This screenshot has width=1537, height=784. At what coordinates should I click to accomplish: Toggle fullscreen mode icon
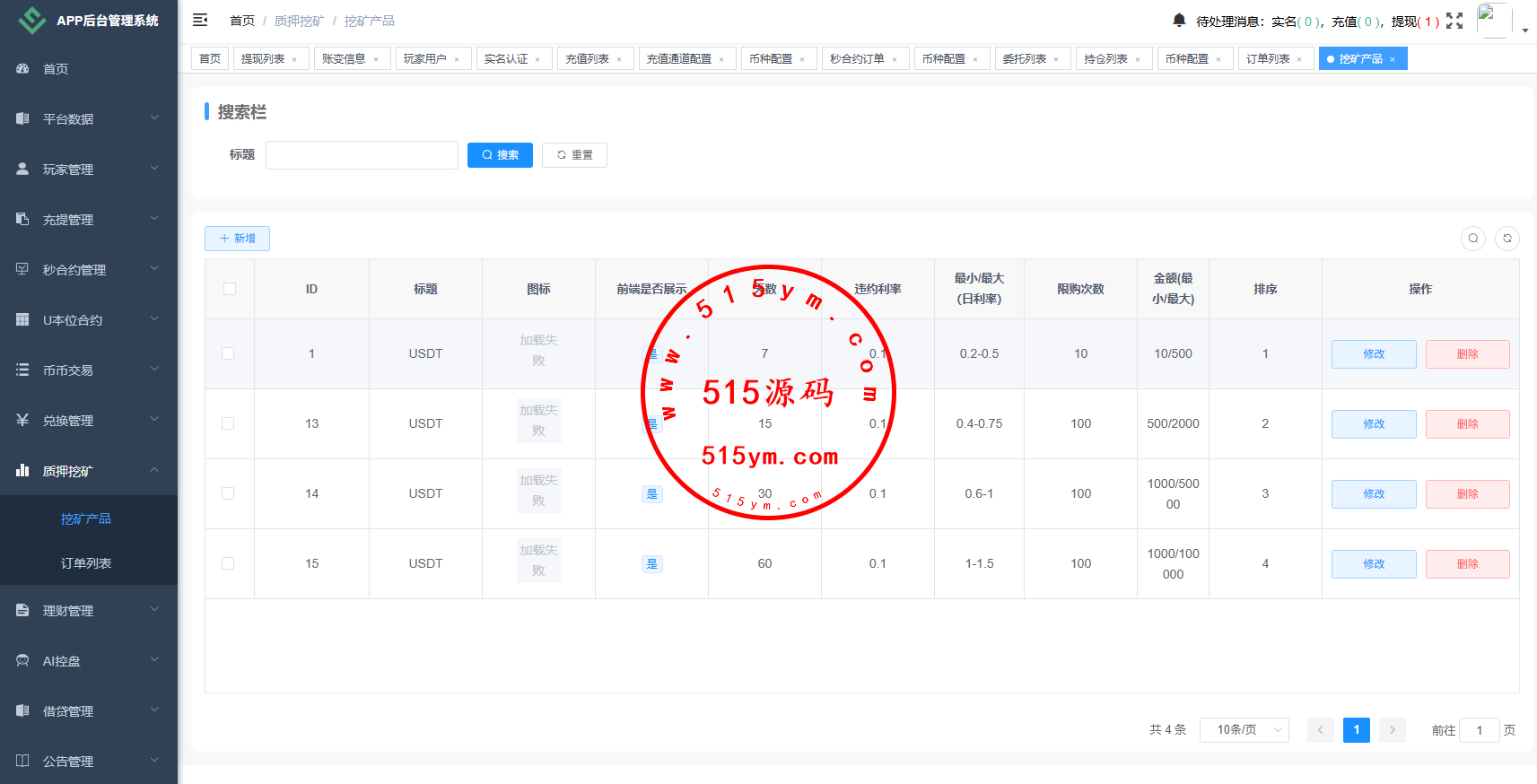coord(1454,21)
